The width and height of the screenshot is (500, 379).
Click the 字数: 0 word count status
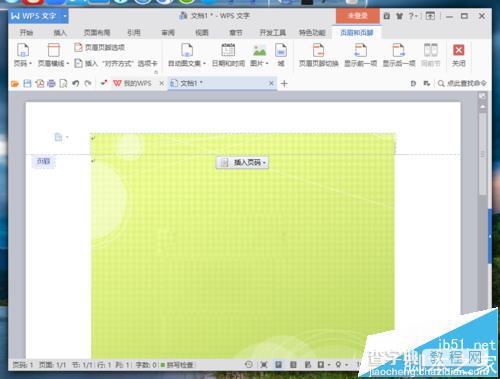(146, 365)
